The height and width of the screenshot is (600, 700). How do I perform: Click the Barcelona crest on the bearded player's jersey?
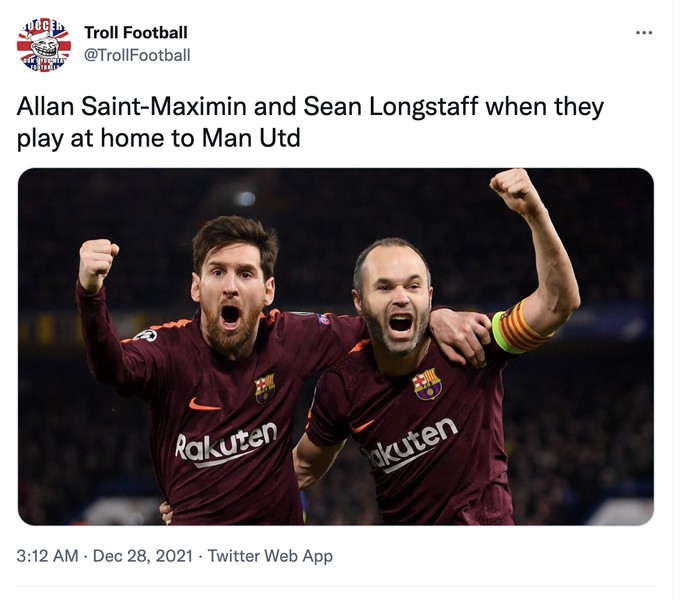265,388
